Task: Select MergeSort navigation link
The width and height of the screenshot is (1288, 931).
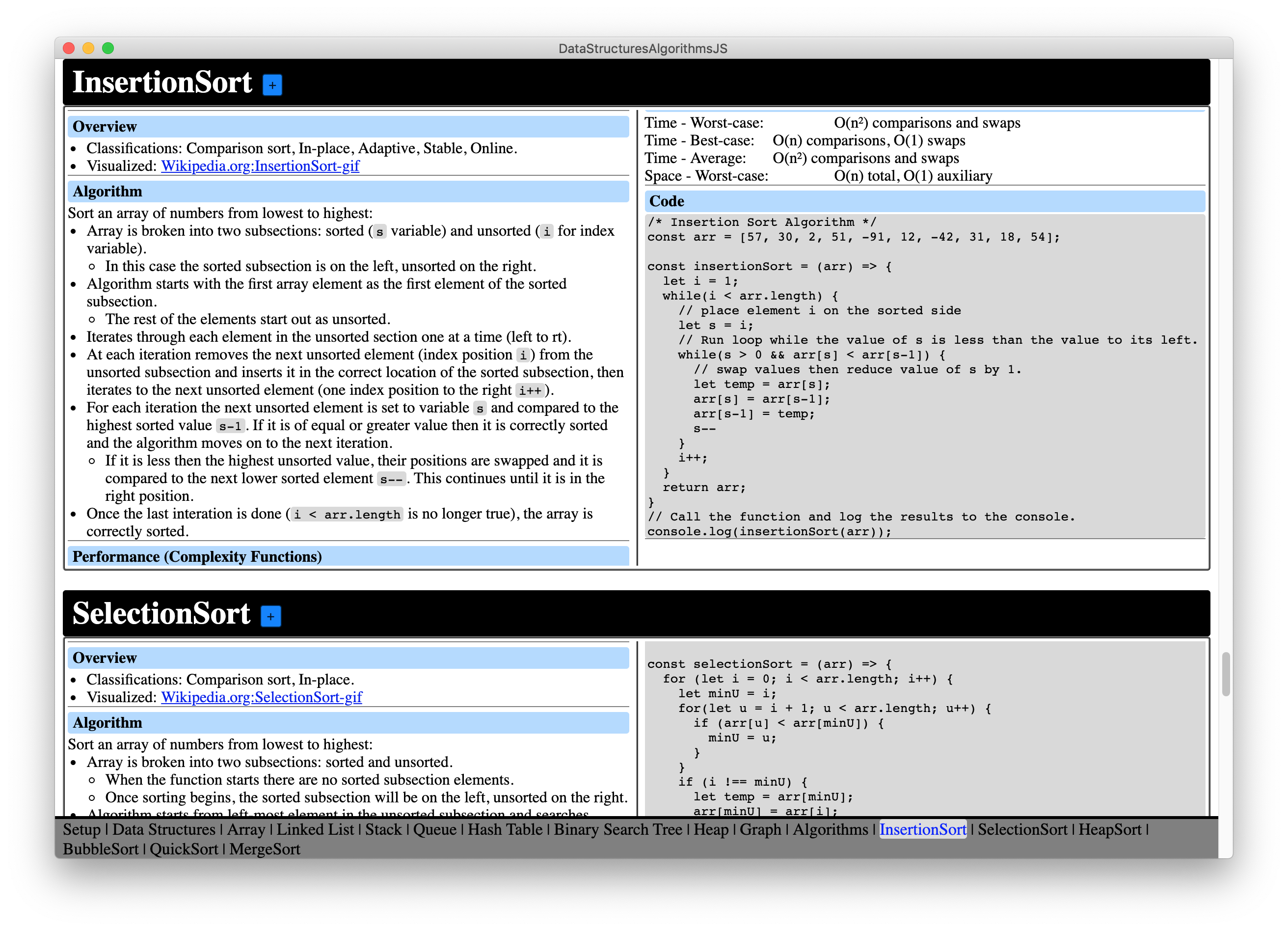Action: [x=265, y=849]
